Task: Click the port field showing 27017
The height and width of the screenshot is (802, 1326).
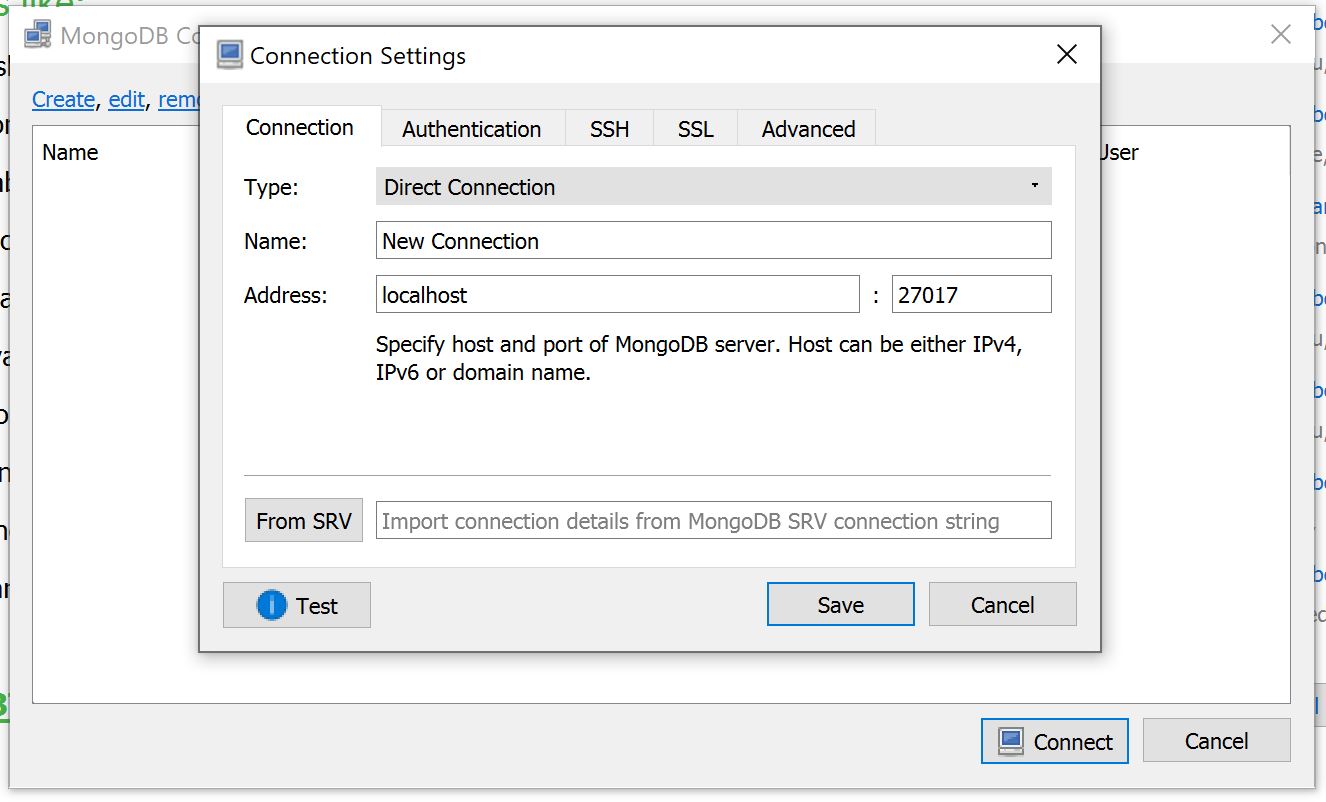Action: pos(972,295)
